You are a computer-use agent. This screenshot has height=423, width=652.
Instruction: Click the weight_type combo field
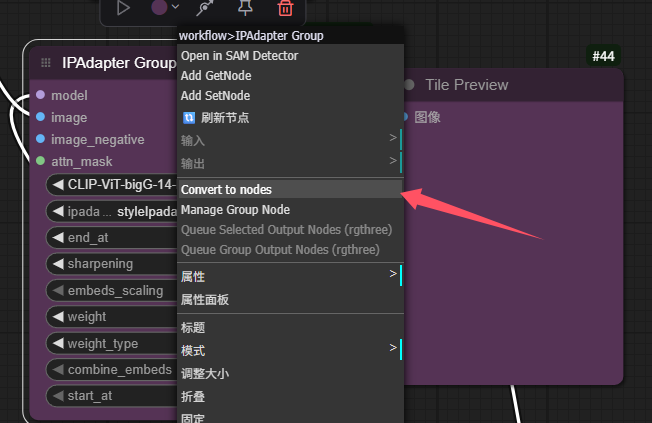(112, 343)
